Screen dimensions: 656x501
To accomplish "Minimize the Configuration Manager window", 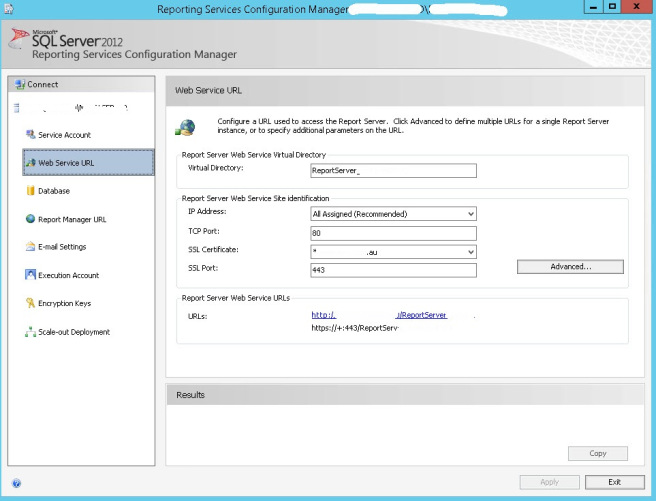I will [593, 7].
